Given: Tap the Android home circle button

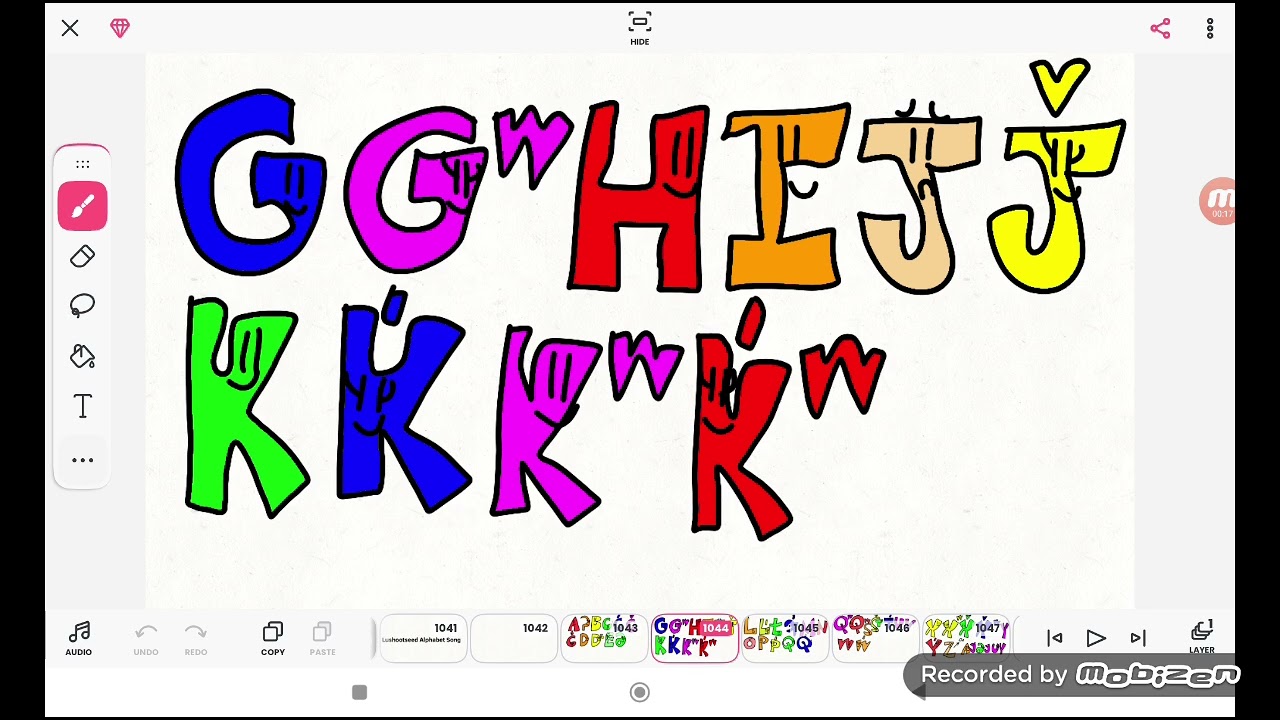Looking at the screenshot, I should coord(640,692).
